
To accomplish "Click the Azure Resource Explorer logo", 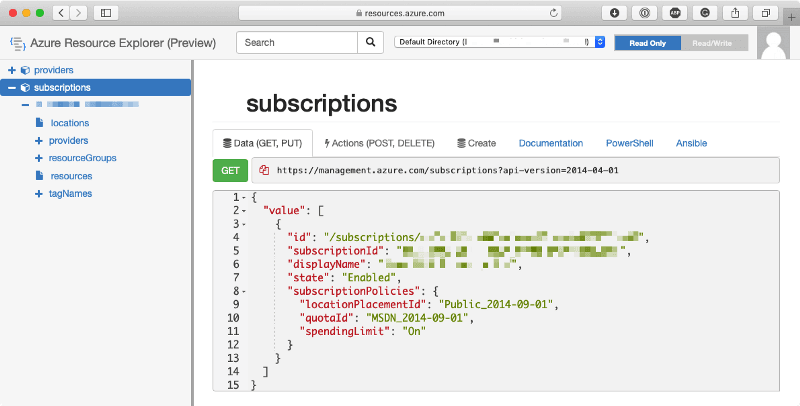I will click(x=17, y=44).
